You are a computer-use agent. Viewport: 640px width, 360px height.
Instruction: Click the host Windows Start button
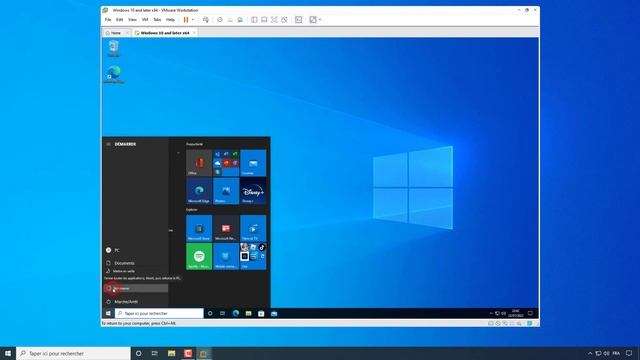[x=8, y=353]
